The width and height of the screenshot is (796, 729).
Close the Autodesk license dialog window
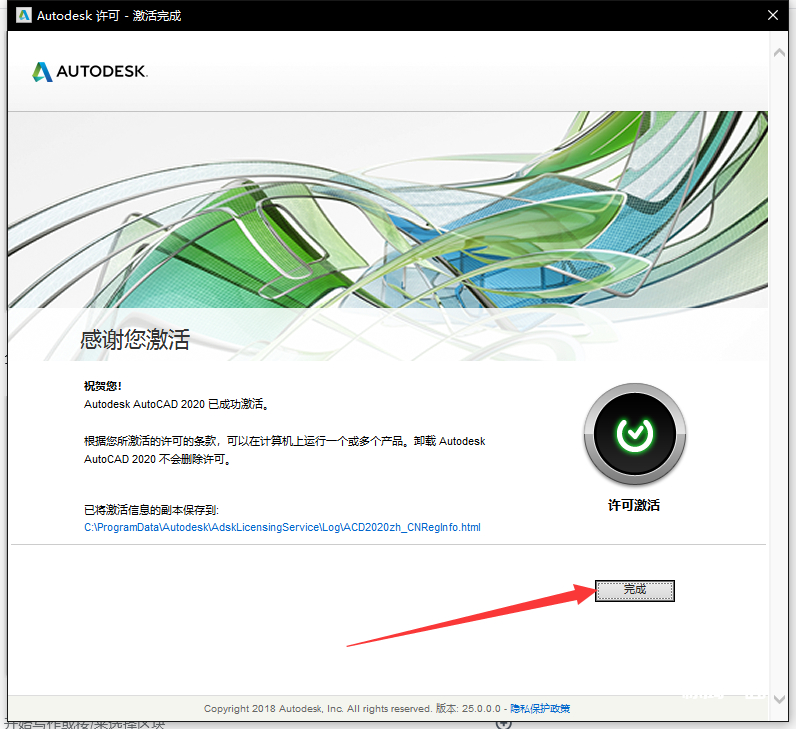[x=774, y=15]
